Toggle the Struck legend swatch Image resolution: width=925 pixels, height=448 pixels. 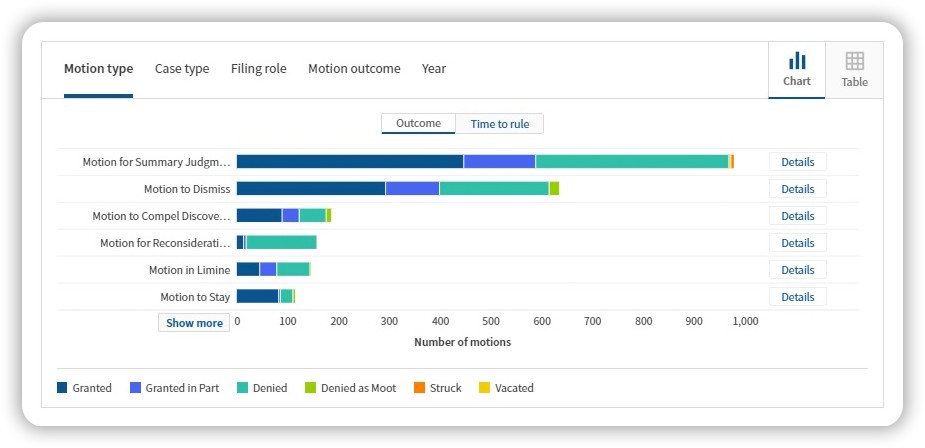pos(419,388)
